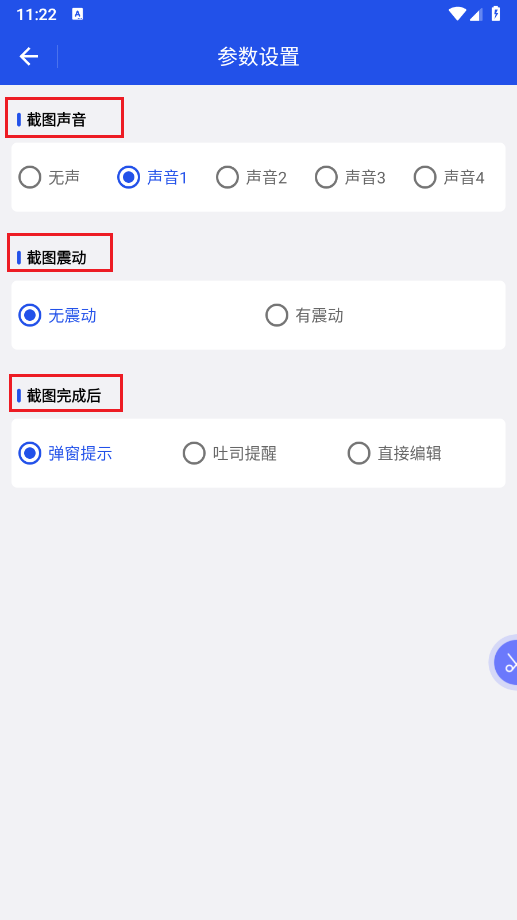Tap the floating scissors screenshot button
517x920 pixels.
506,662
